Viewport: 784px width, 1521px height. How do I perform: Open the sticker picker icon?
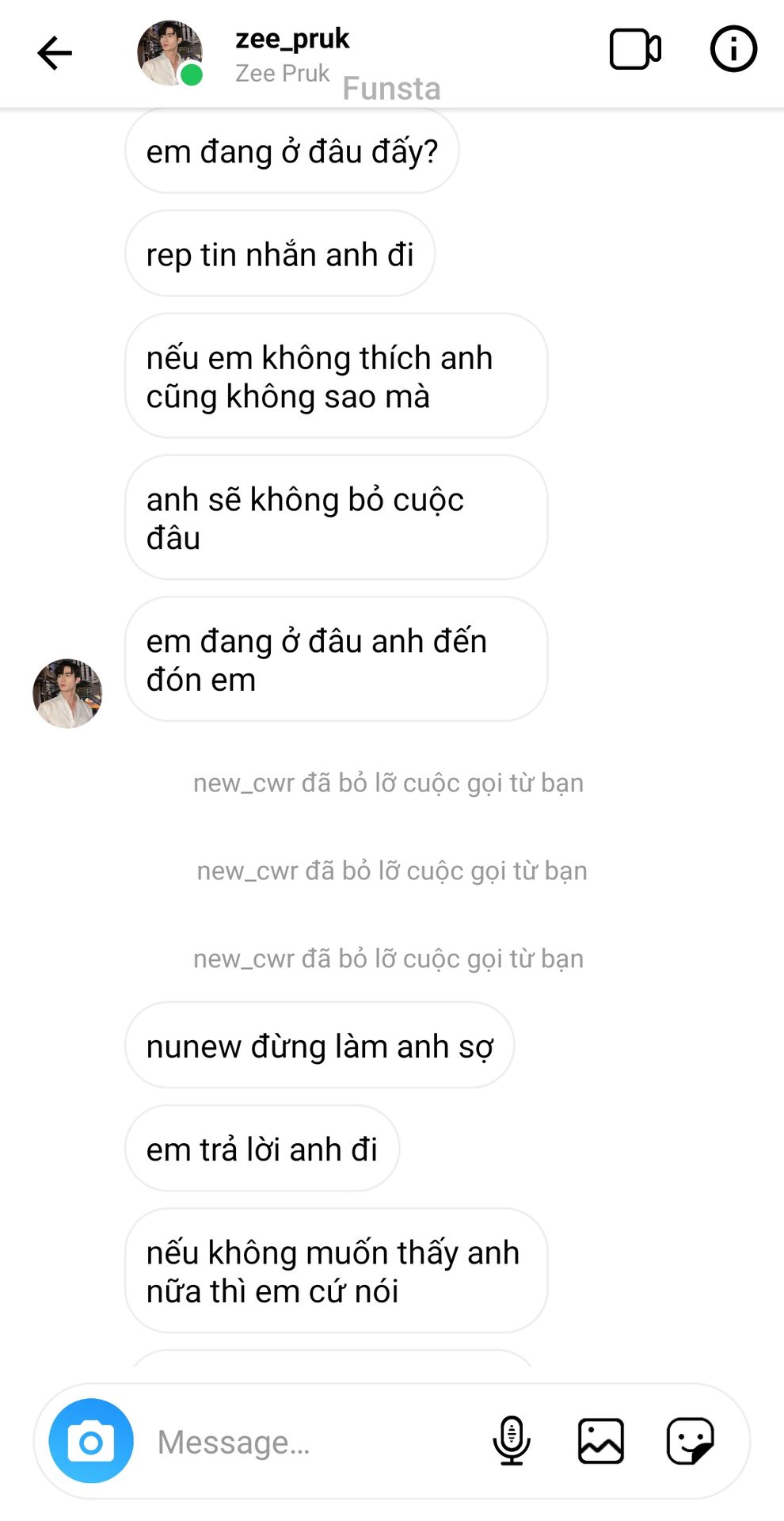tap(691, 1440)
